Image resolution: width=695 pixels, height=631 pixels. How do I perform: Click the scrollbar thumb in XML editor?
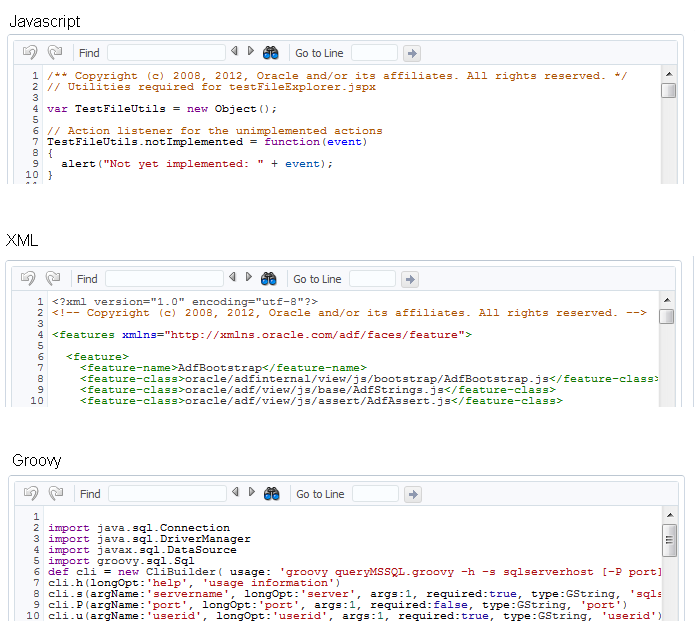(x=667, y=316)
